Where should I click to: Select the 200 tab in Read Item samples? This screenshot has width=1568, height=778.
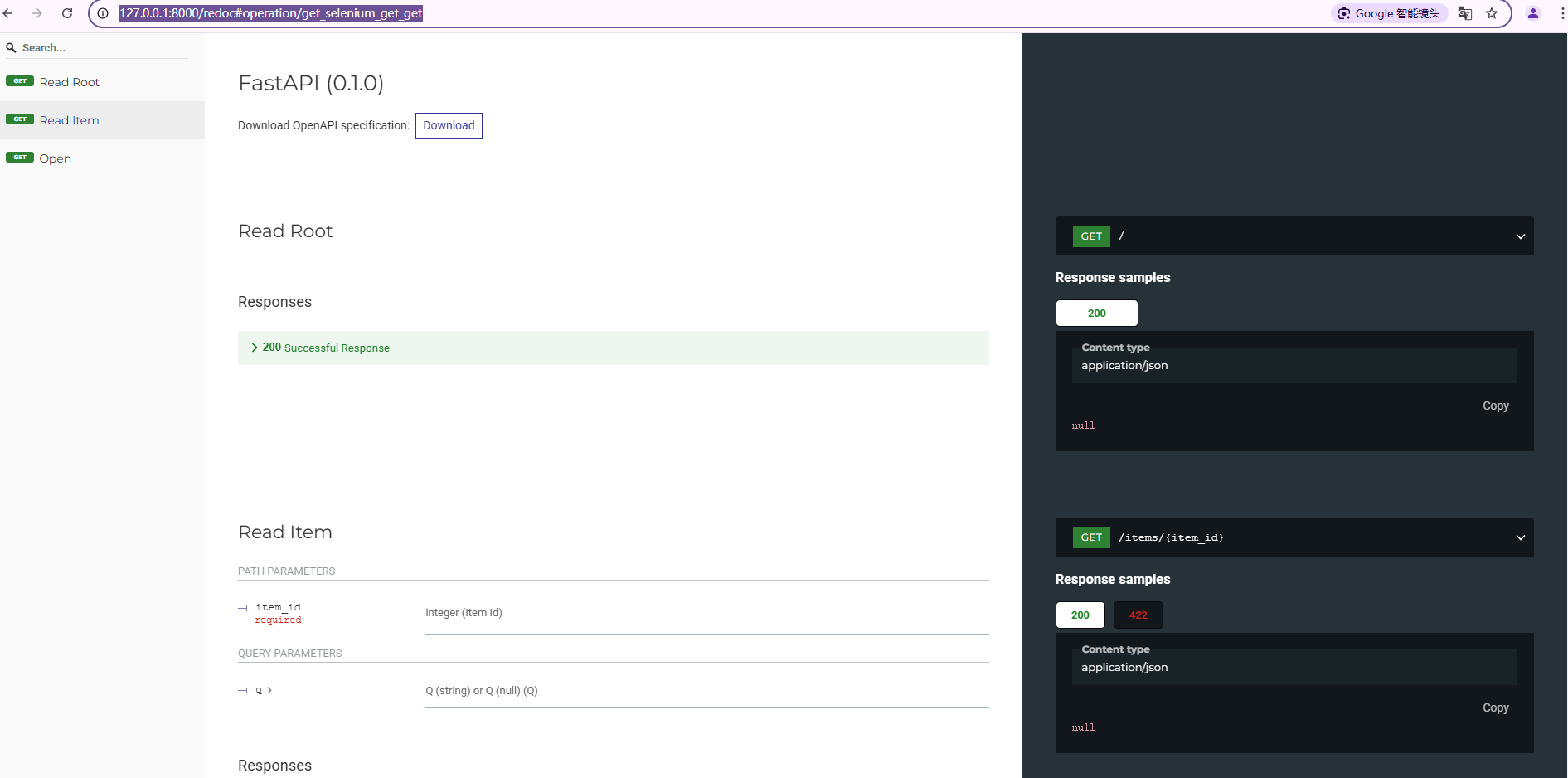point(1080,615)
